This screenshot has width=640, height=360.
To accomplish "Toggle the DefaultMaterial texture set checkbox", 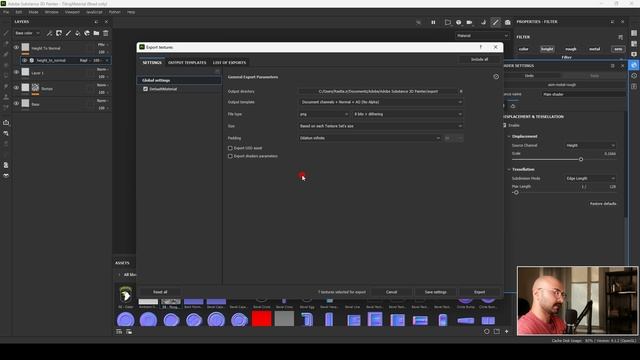I will pos(145,89).
